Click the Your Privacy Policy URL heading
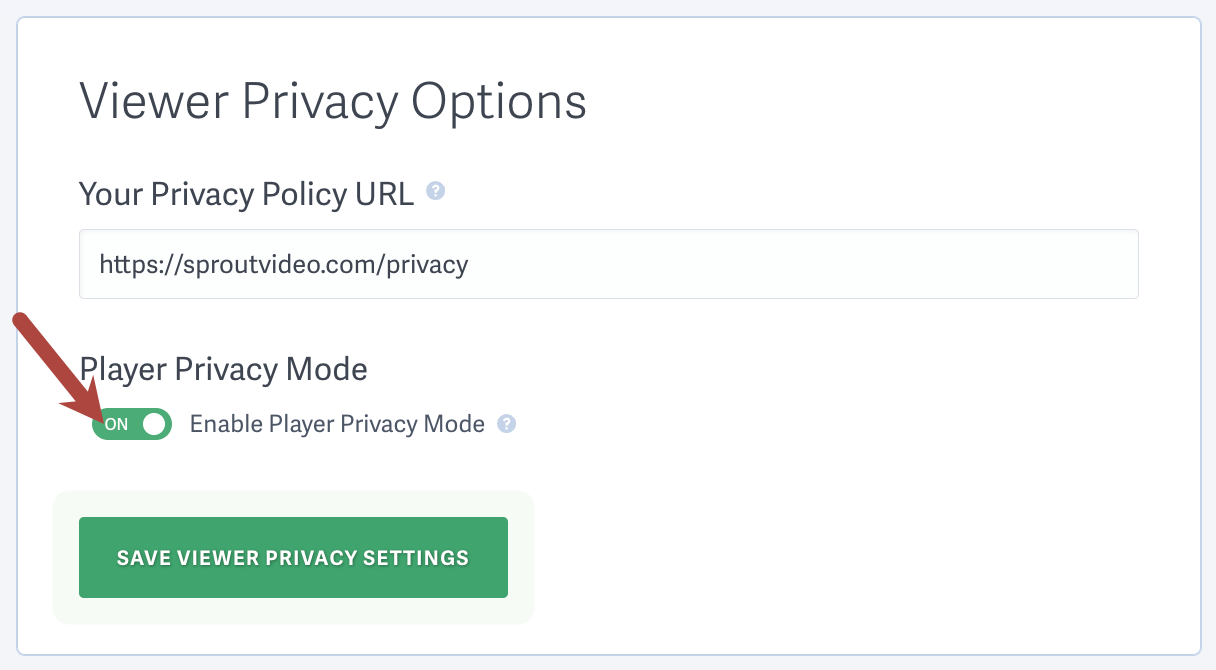The height and width of the screenshot is (670, 1216). click(246, 194)
